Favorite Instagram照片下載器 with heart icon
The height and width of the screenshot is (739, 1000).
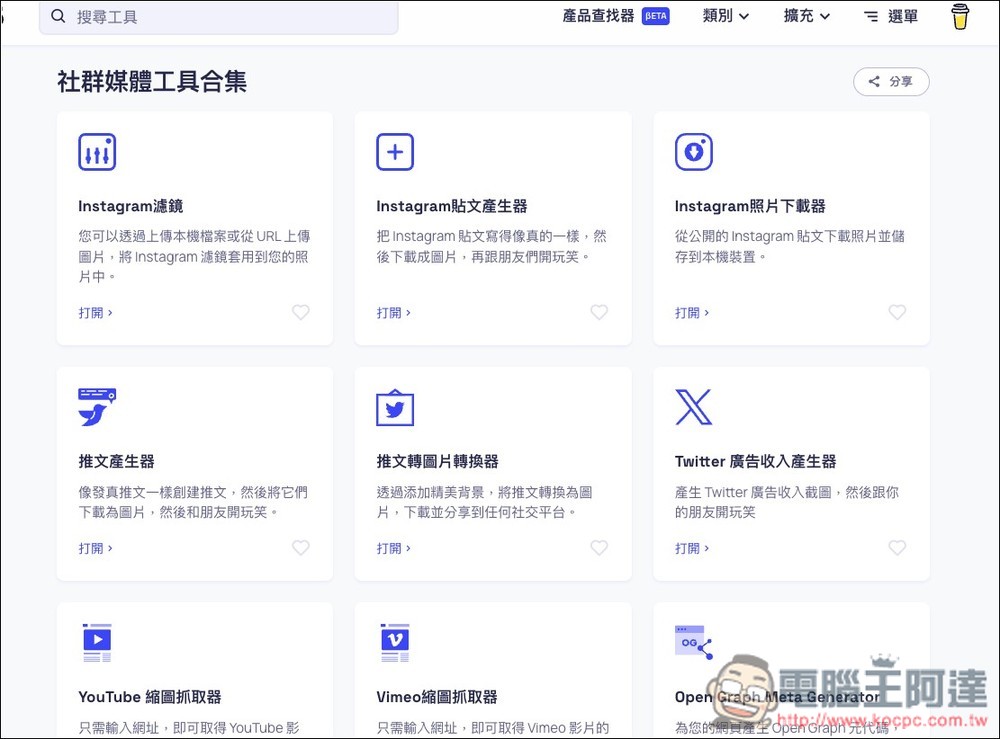(897, 312)
